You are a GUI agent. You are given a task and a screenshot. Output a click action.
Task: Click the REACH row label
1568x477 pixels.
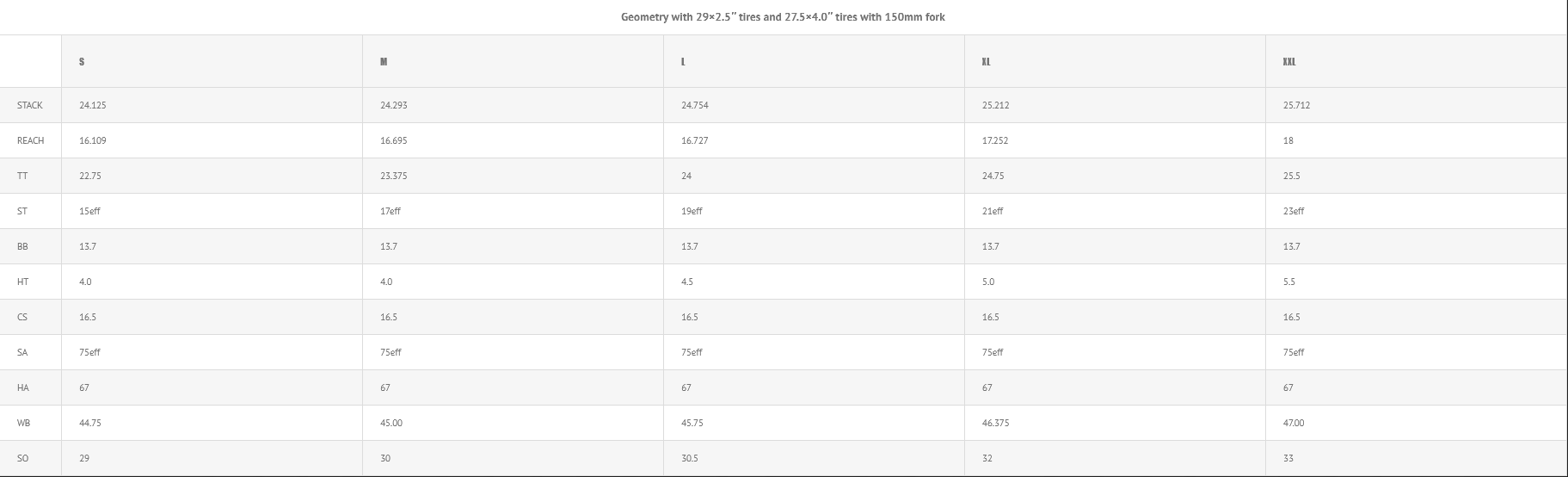tap(30, 140)
